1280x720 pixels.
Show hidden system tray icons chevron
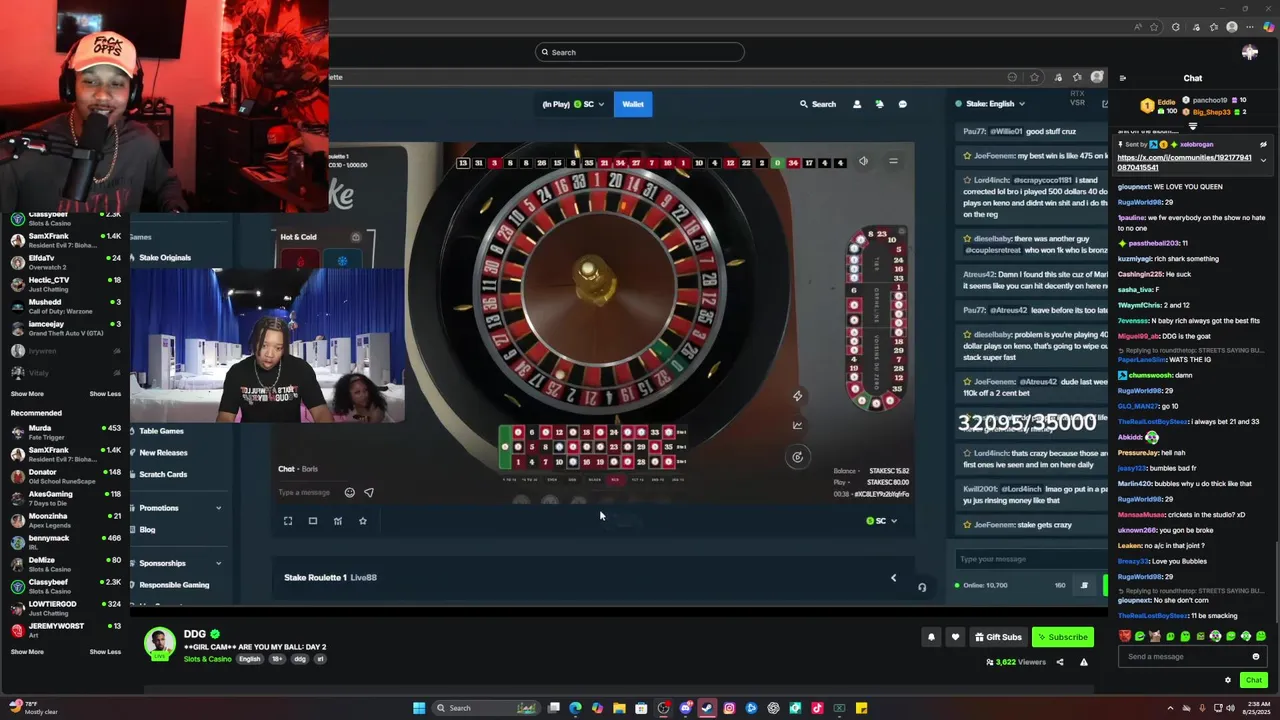tap(1170, 708)
